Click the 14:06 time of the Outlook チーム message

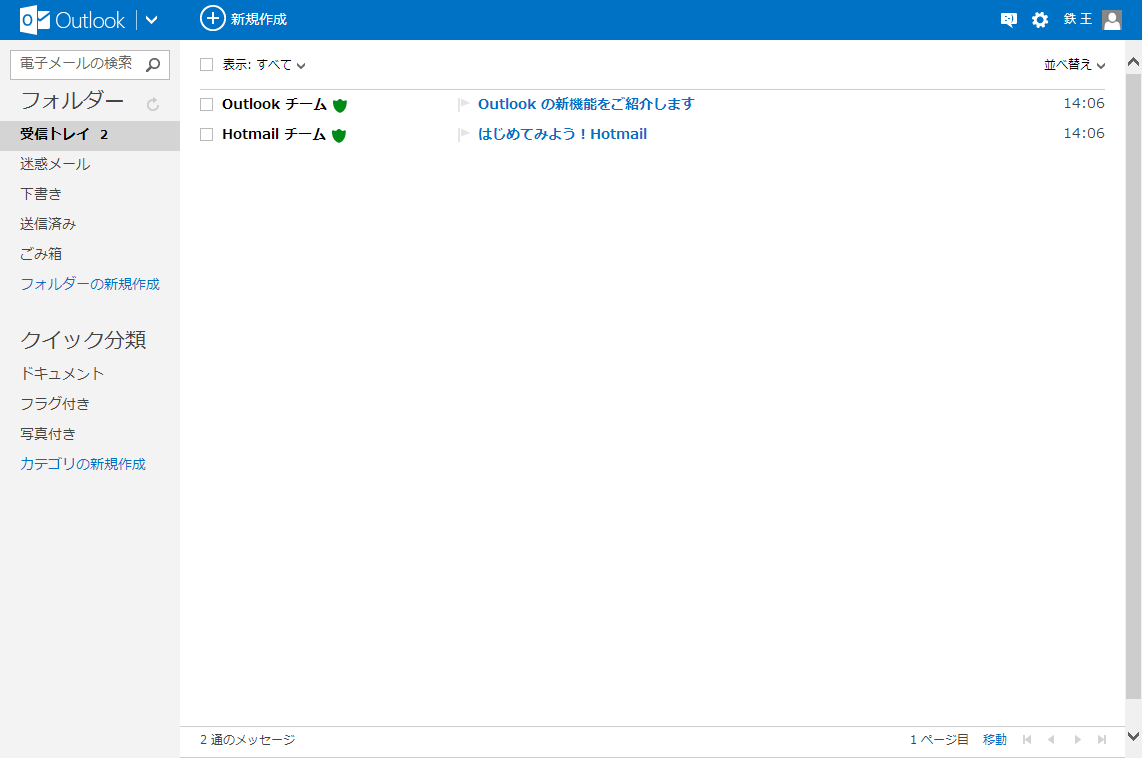[x=1084, y=103]
